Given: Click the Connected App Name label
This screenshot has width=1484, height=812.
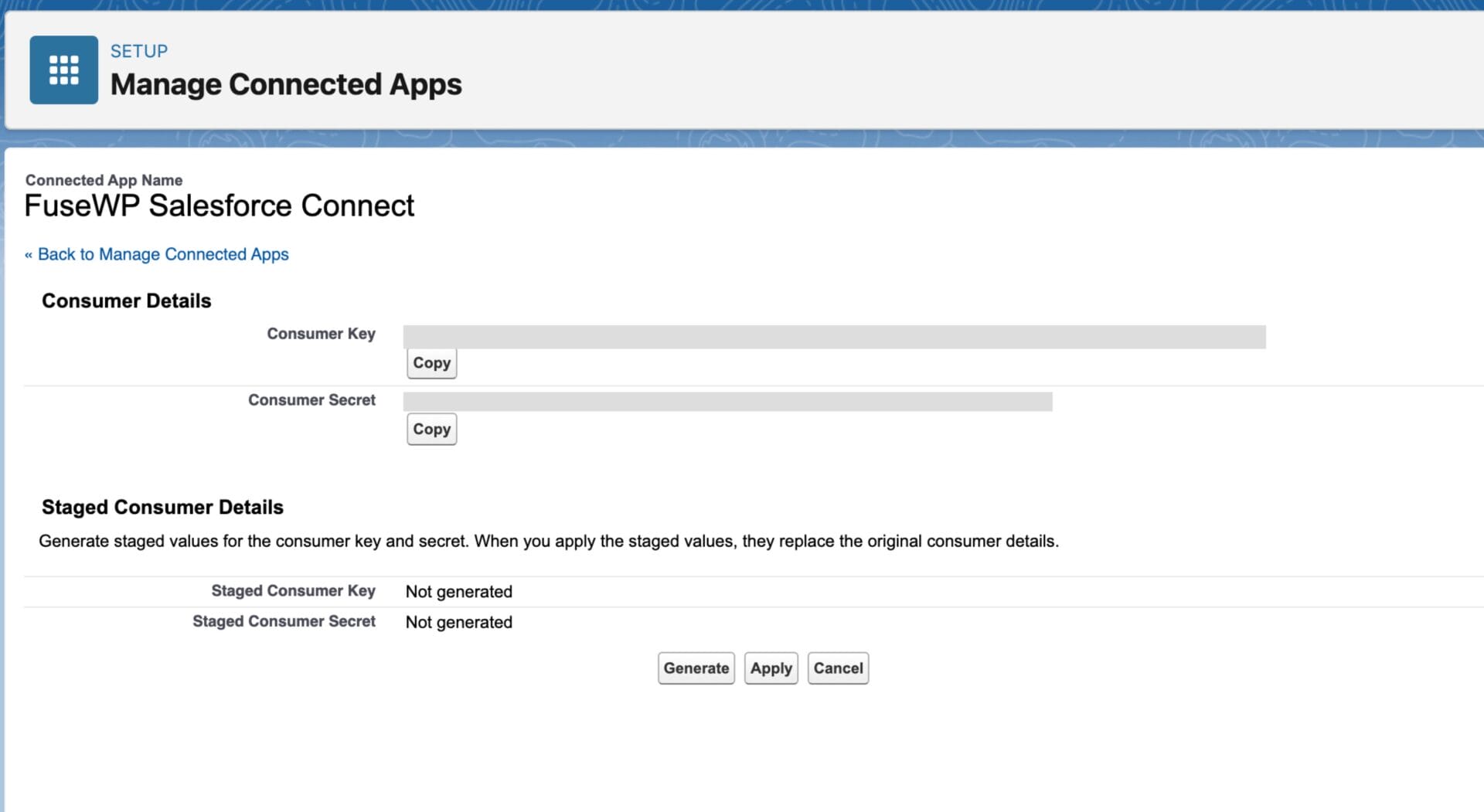Looking at the screenshot, I should pyautogui.click(x=104, y=180).
